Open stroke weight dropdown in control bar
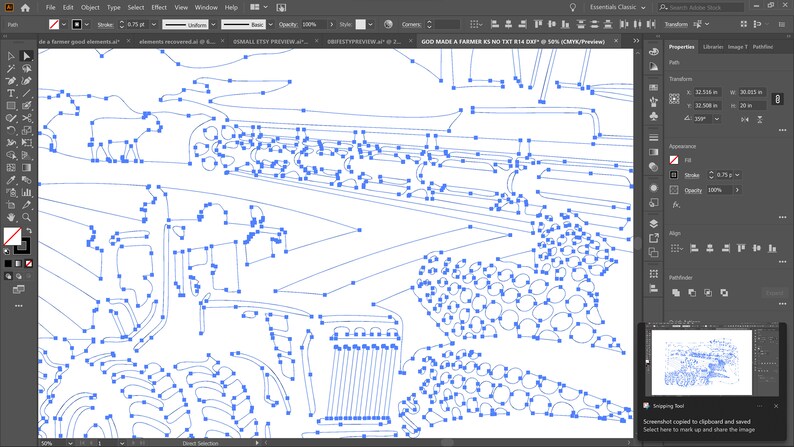This screenshot has width=794, height=447. click(154, 24)
